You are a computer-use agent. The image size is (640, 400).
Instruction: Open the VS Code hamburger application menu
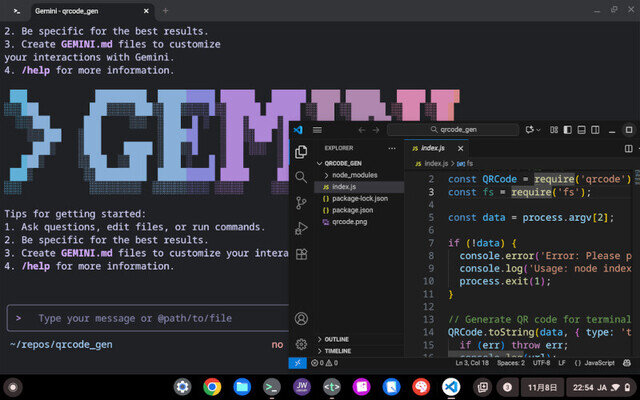(x=317, y=130)
